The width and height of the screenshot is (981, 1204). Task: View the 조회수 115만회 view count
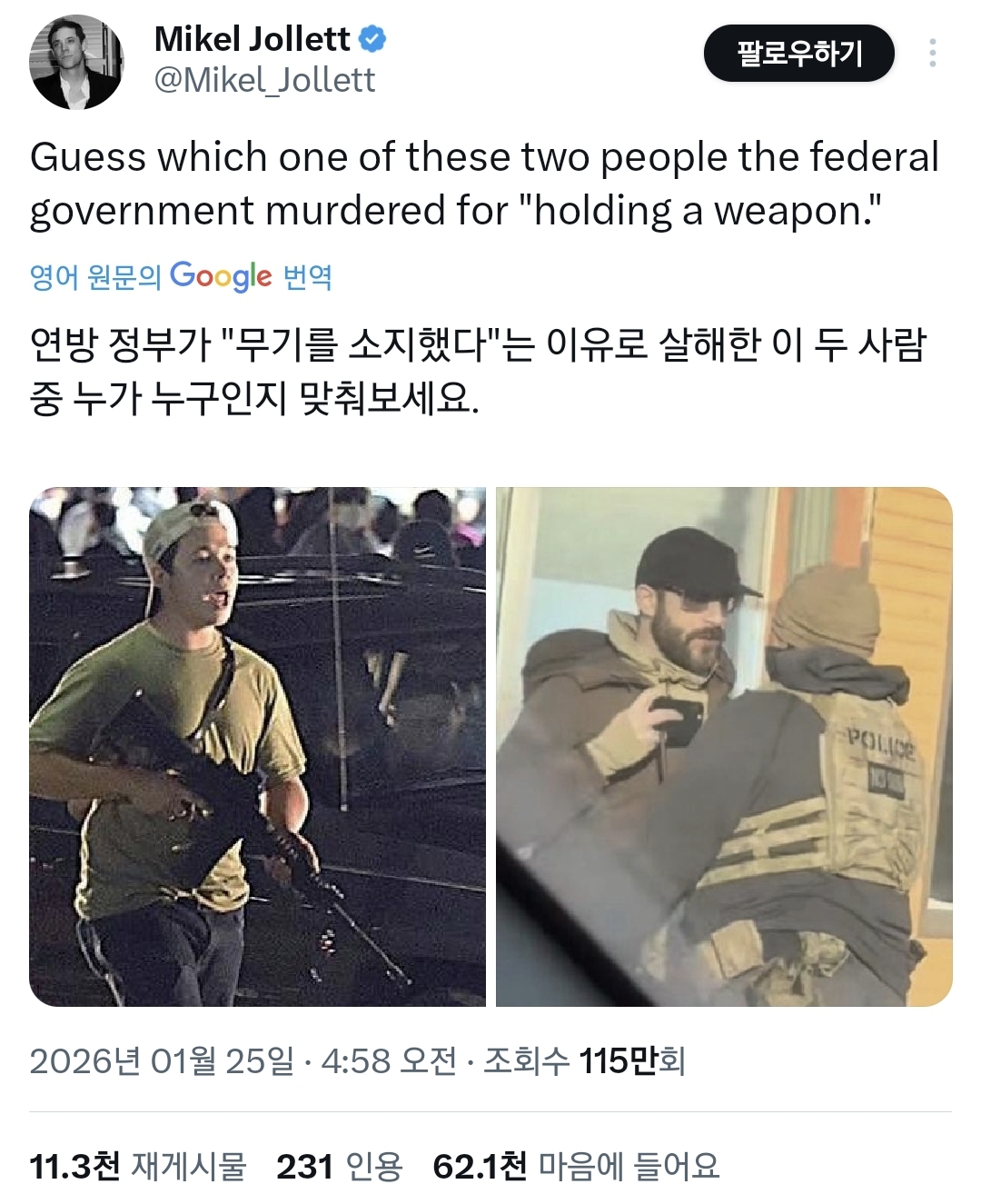click(x=584, y=1060)
